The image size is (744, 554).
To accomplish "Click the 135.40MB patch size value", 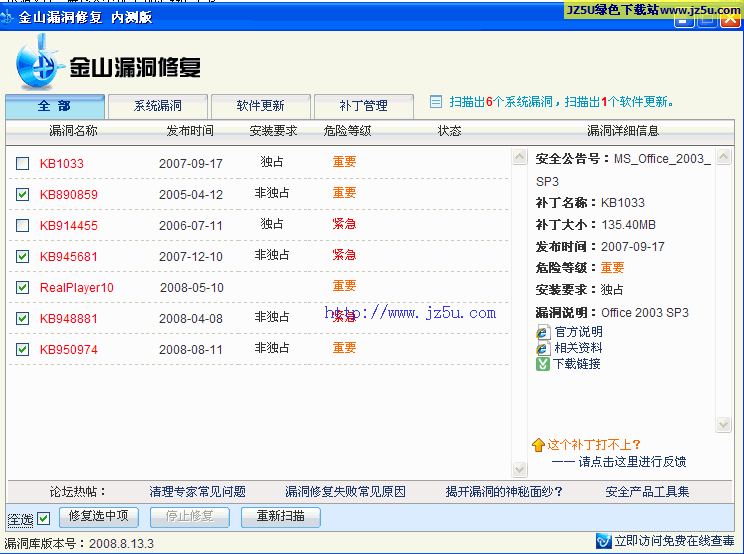I will (x=628, y=225).
